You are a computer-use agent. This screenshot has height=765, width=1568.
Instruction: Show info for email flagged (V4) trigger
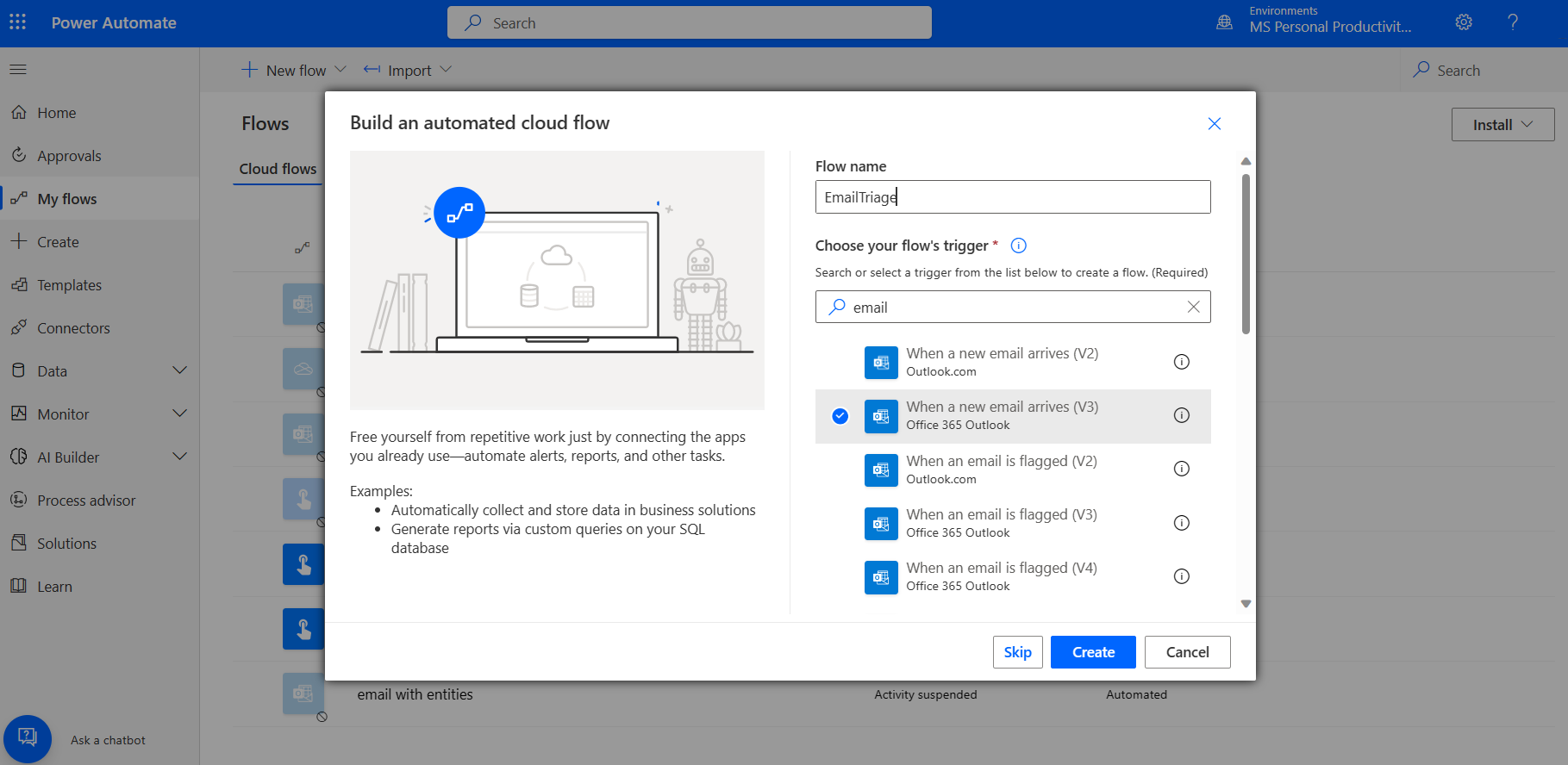[1181, 576]
